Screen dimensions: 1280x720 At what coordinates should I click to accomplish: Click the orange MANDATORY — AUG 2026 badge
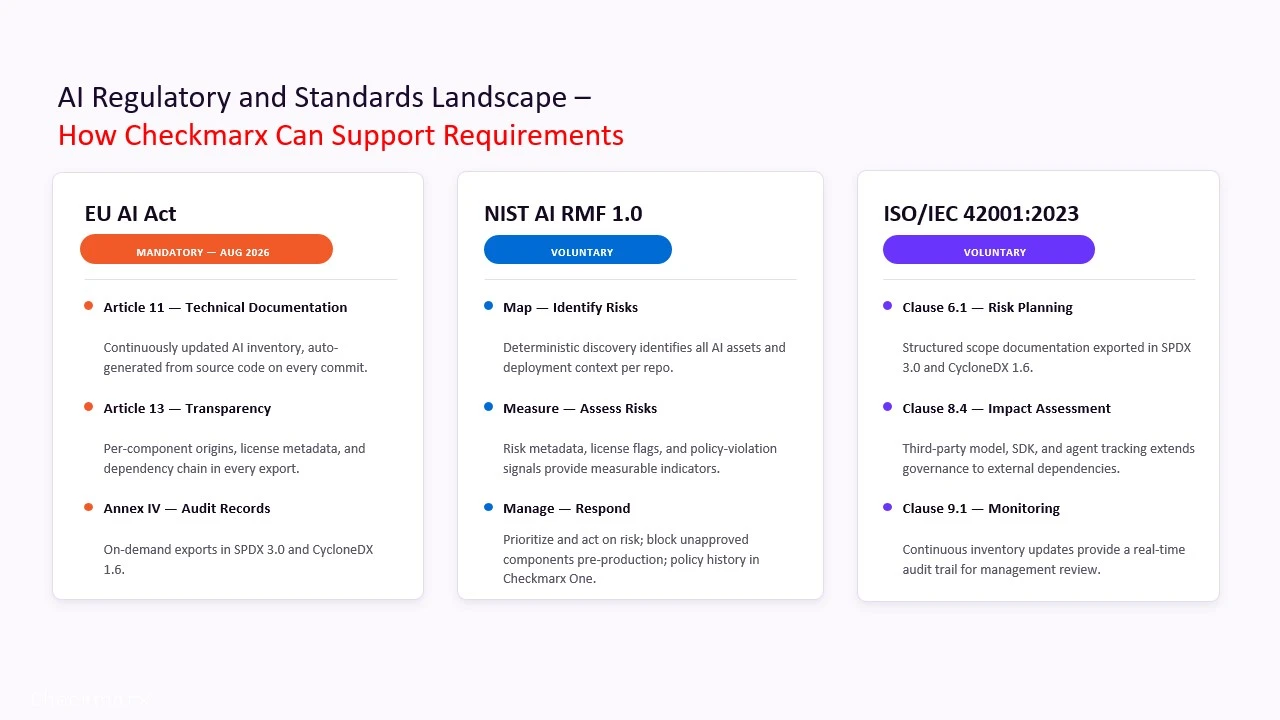pyautogui.click(x=206, y=250)
